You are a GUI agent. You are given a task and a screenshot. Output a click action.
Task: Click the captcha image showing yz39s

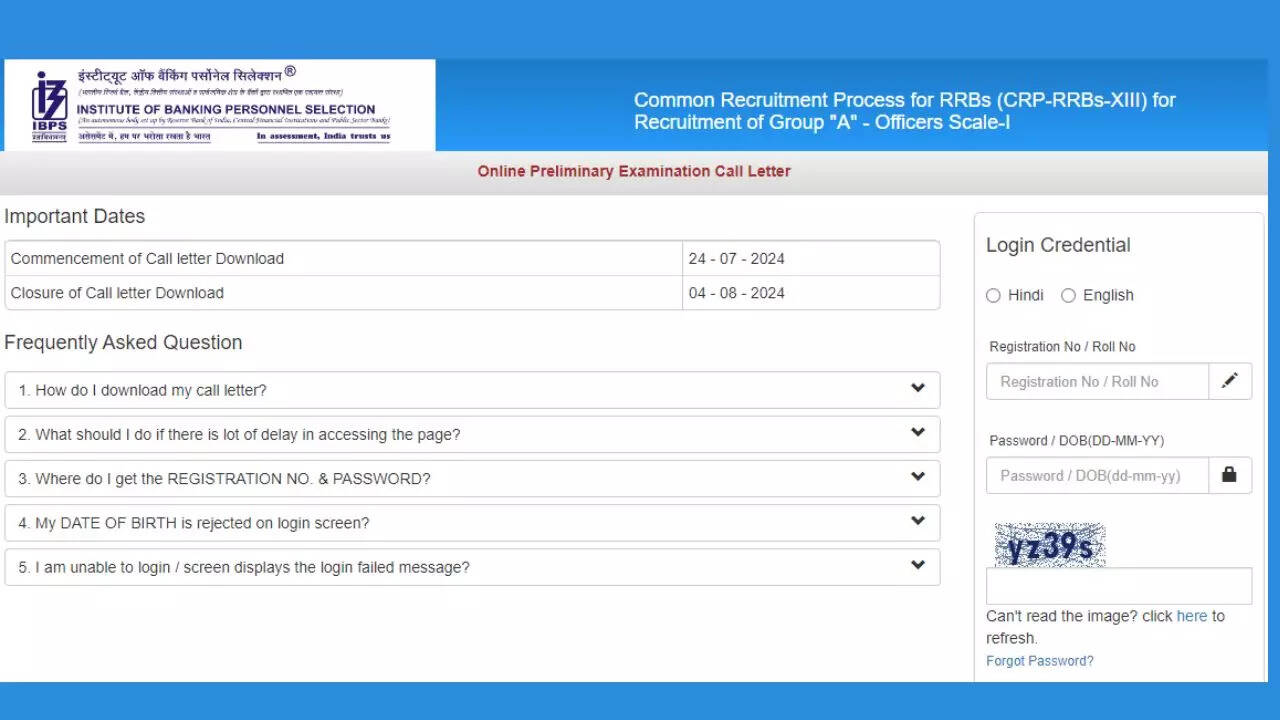coord(1049,545)
